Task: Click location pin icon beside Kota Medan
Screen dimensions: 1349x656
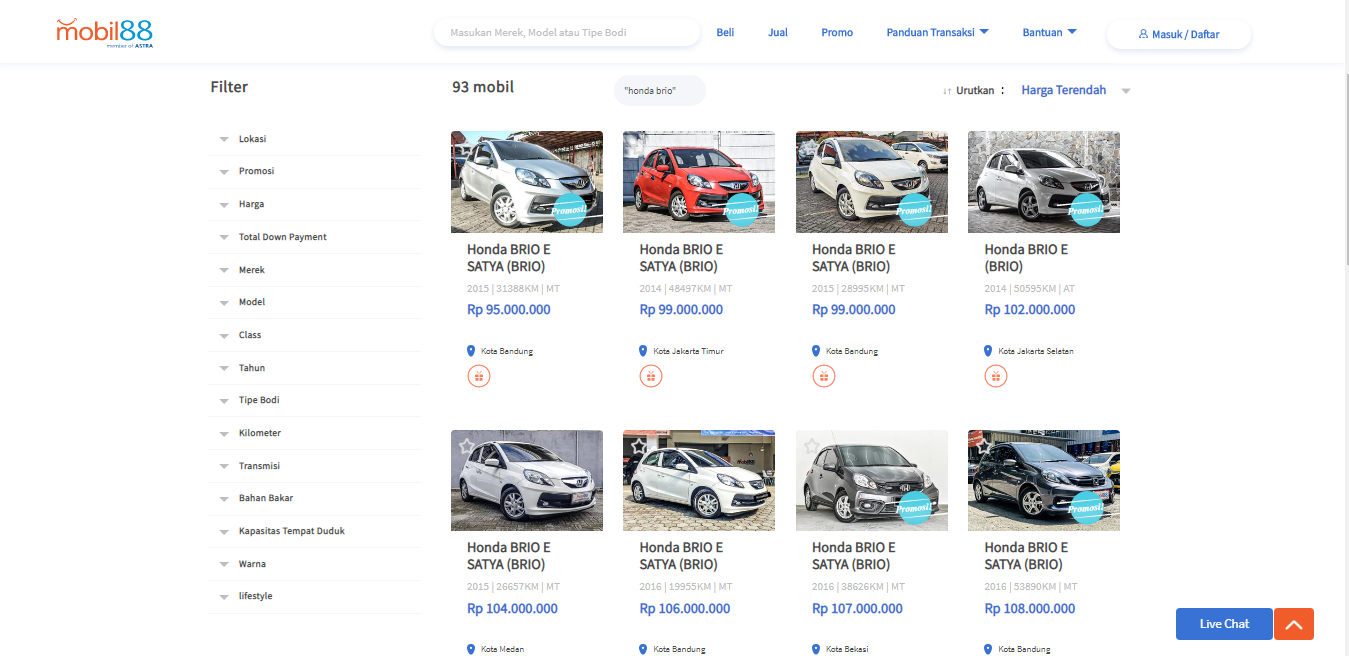Action: 471,649
